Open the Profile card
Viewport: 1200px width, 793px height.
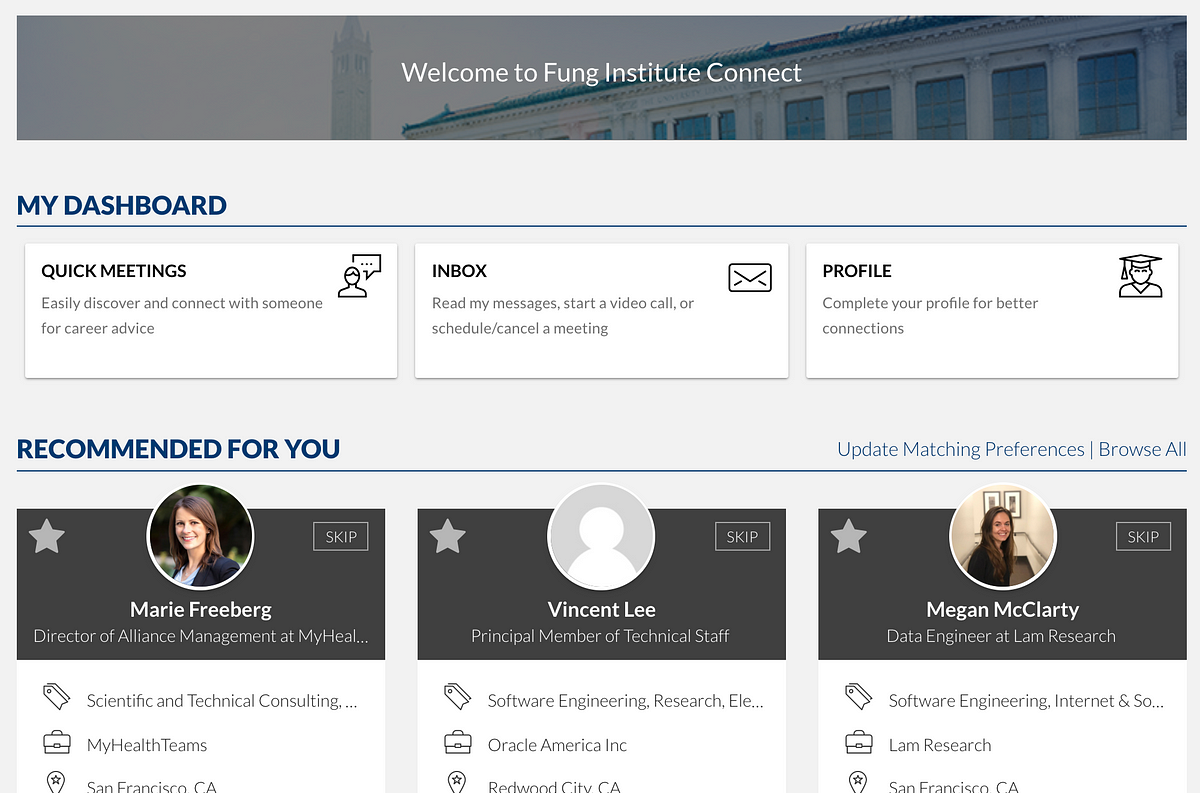pyautogui.click(x=992, y=311)
